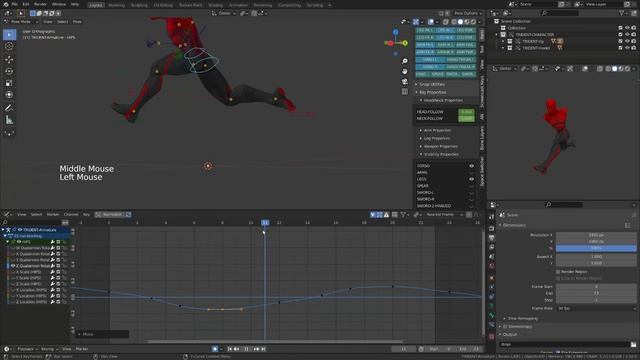Click the navigation gizmo Z axis
The height and width of the screenshot is (360, 640).
396,32
